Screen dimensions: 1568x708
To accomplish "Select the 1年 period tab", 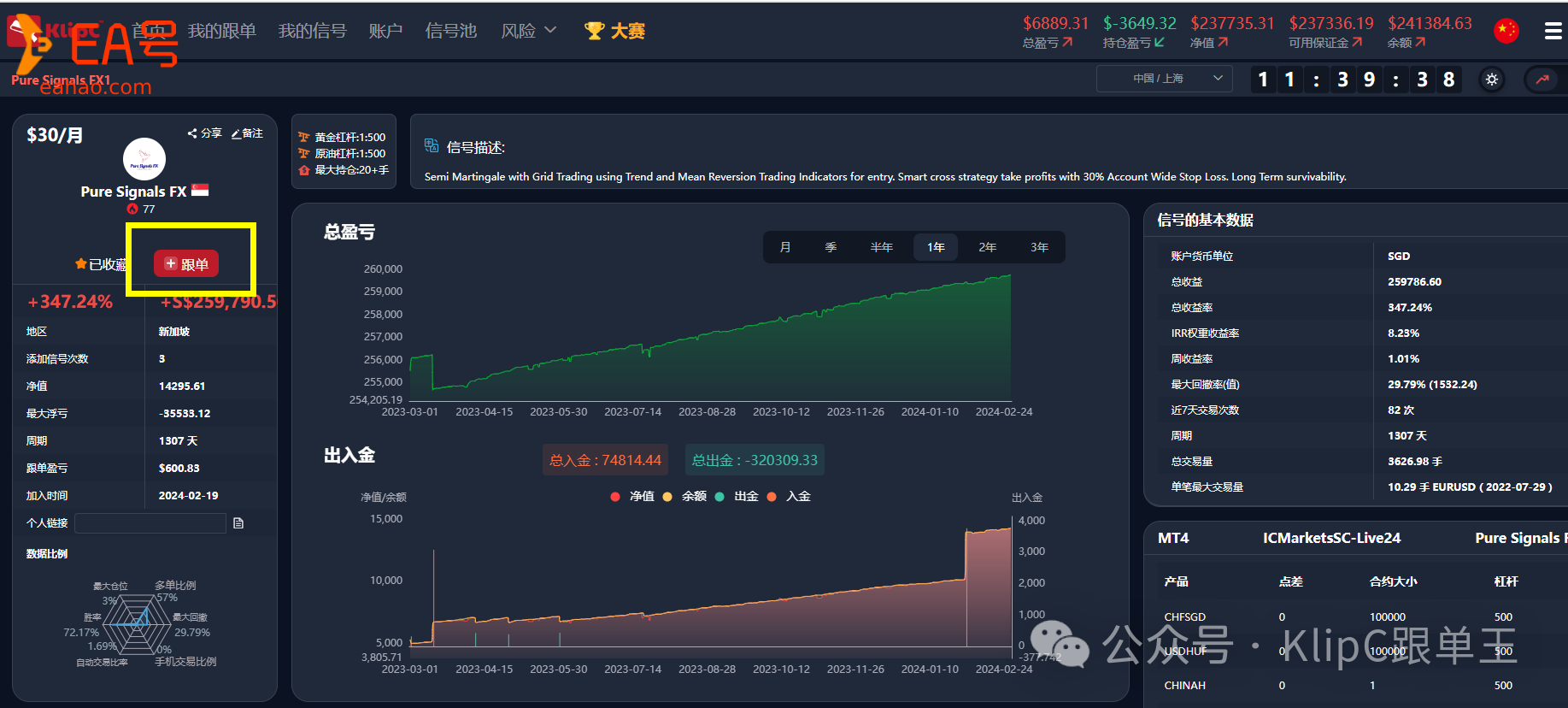I will click(x=937, y=247).
